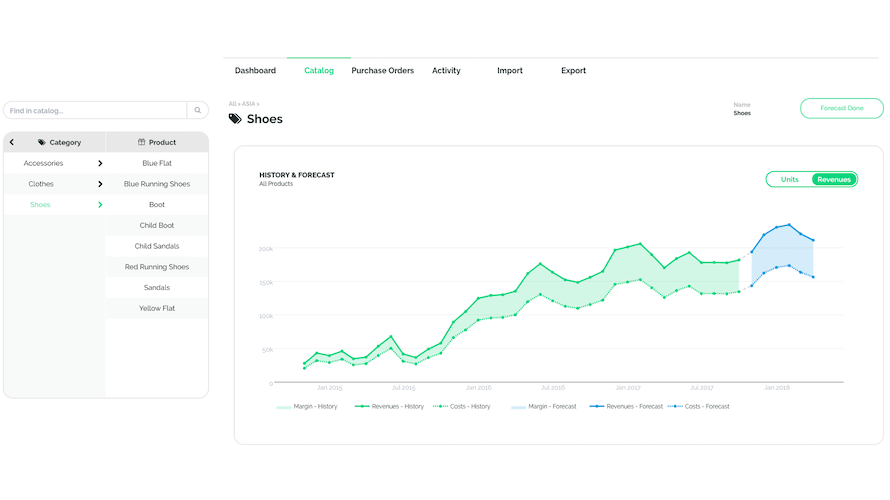Go to the Dashboard tab
Screen dimensions: 890x500
point(255,71)
